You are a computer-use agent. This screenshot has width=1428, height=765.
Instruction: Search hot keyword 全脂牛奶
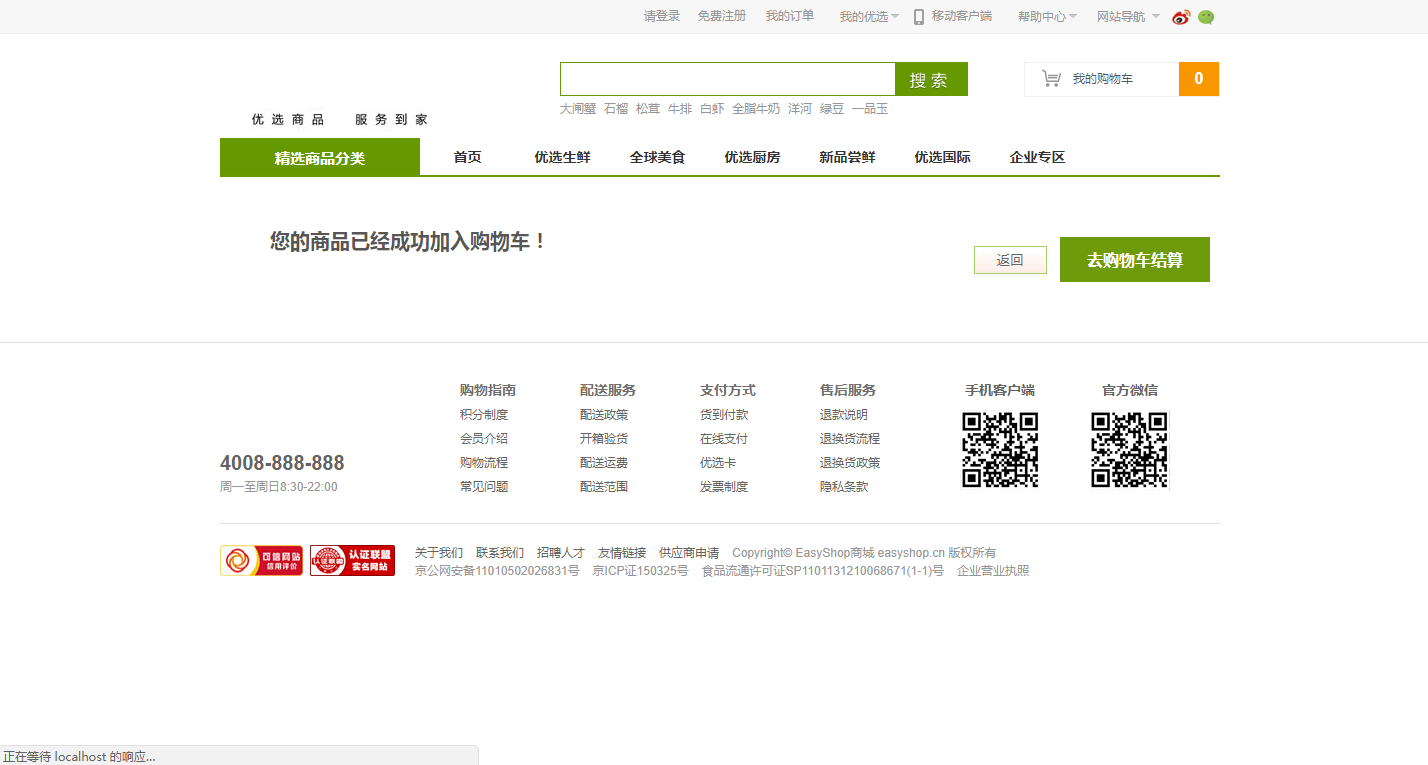click(x=756, y=109)
